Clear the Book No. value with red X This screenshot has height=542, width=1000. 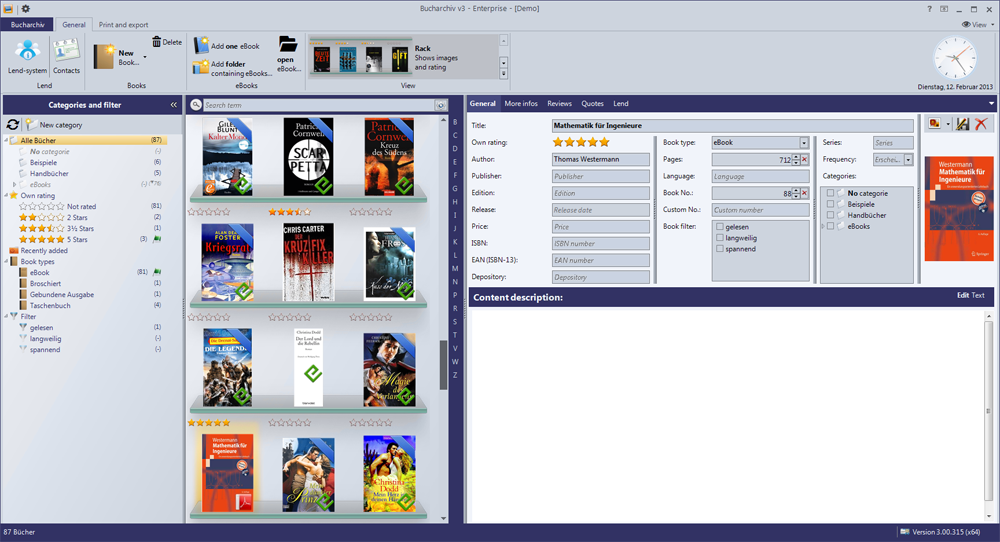(805, 193)
